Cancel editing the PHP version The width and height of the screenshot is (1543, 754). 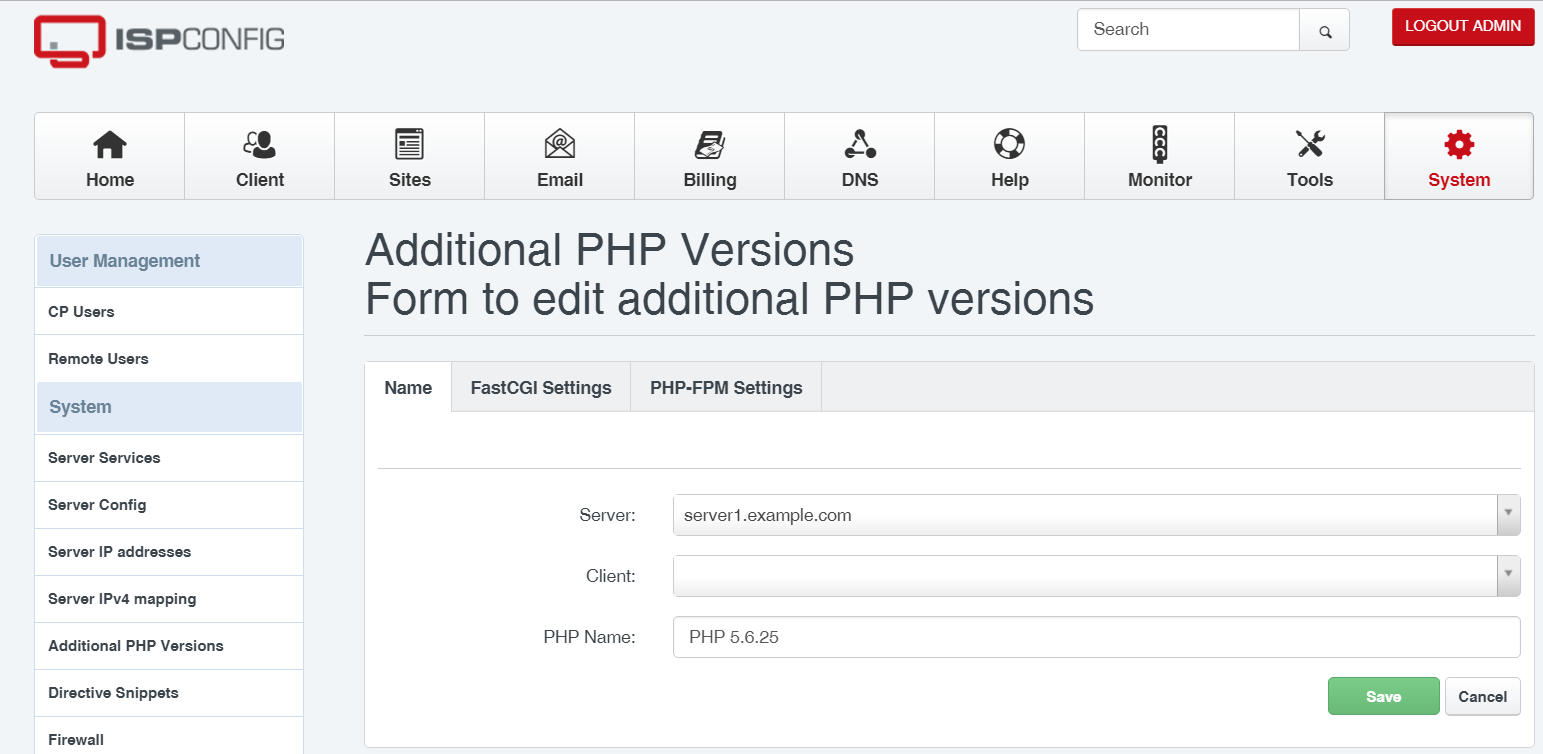pyautogui.click(x=1483, y=697)
